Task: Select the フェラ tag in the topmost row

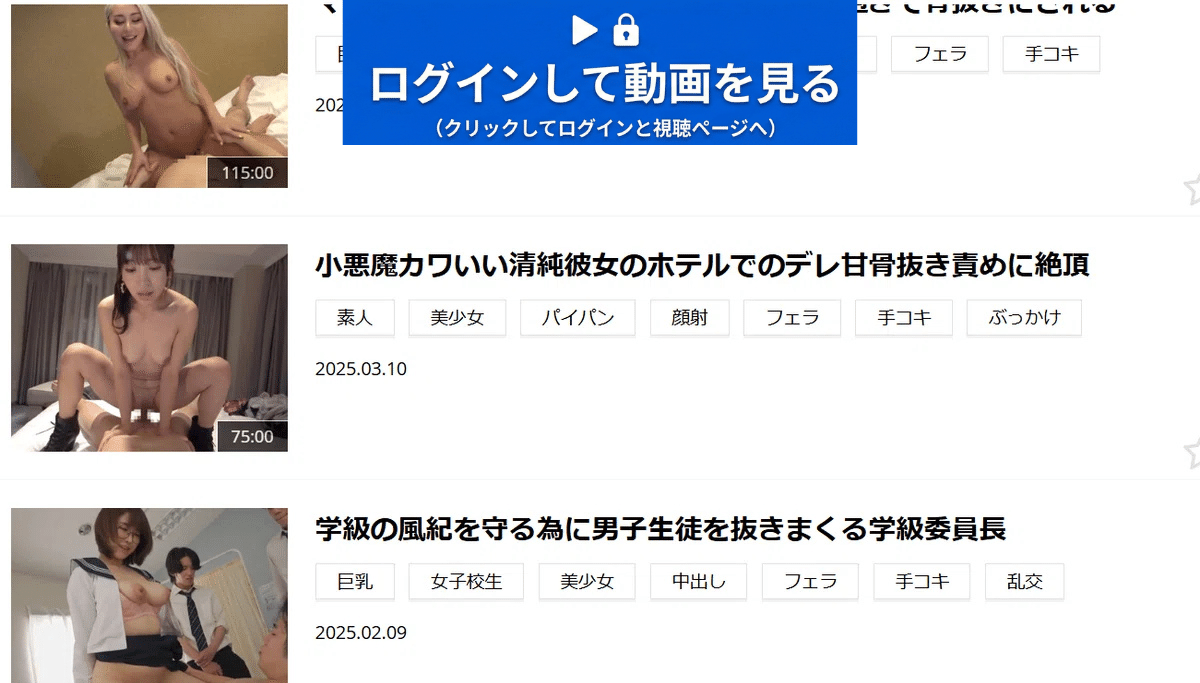Action: click(940, 54)
